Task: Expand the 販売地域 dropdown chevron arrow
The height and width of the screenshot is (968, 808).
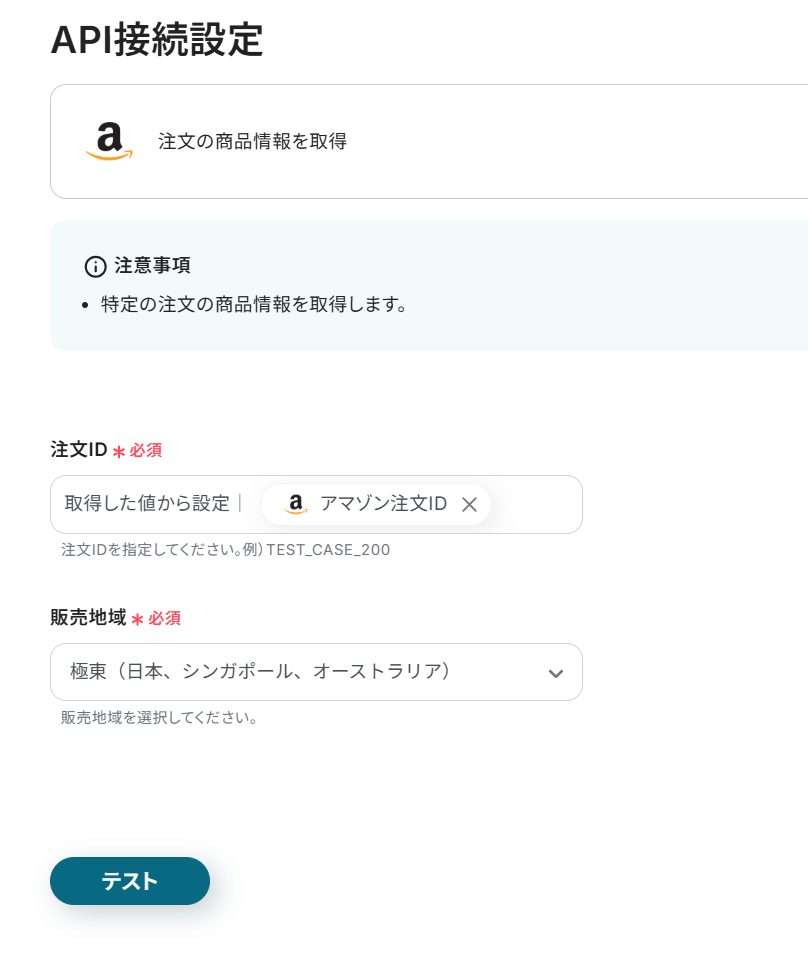Action: [x=556, y=673]
